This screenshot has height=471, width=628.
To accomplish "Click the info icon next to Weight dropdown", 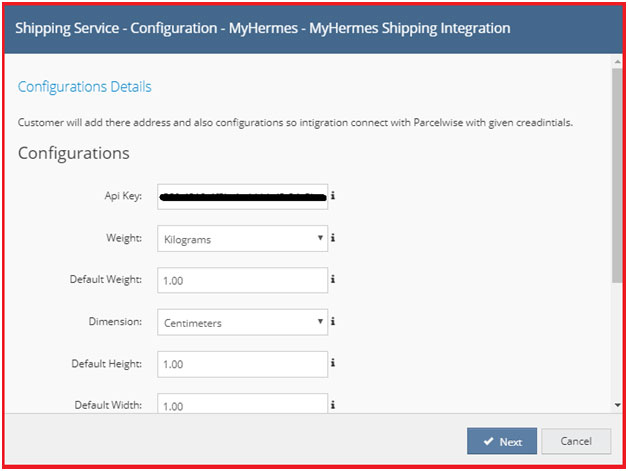I will [x=333, y=238].
